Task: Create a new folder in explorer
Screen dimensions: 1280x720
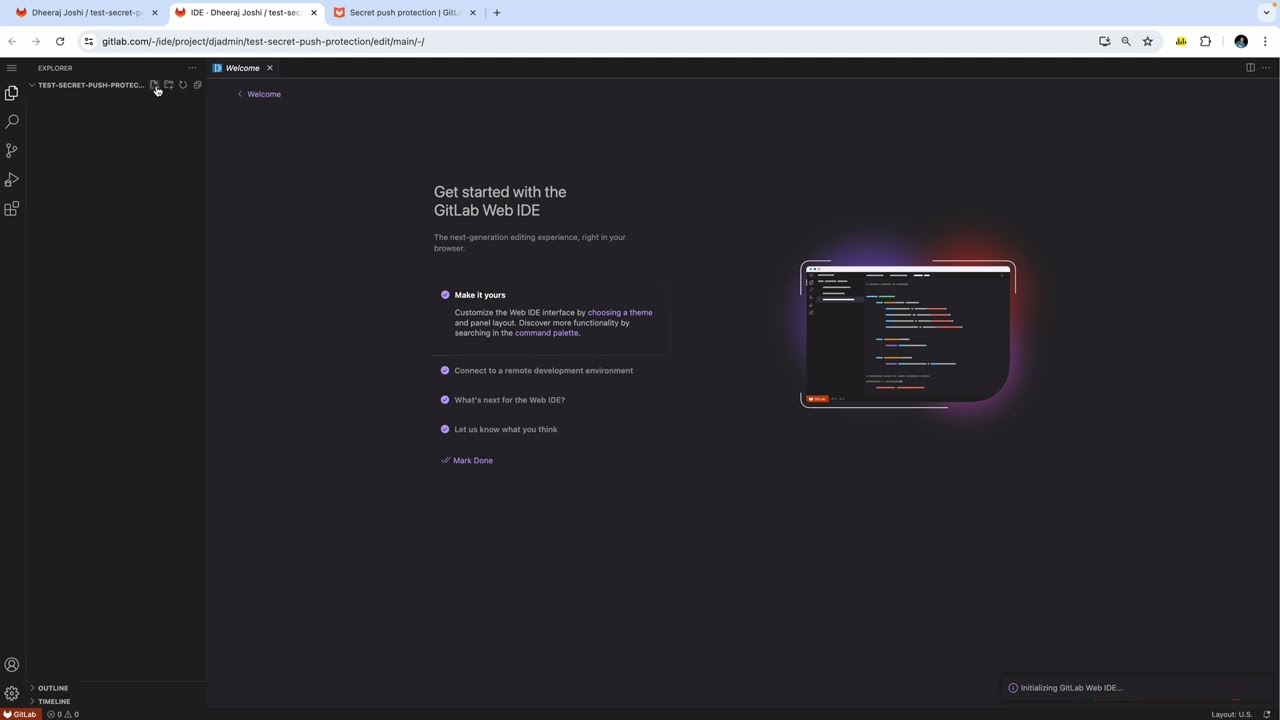Action: pos(168,85)
